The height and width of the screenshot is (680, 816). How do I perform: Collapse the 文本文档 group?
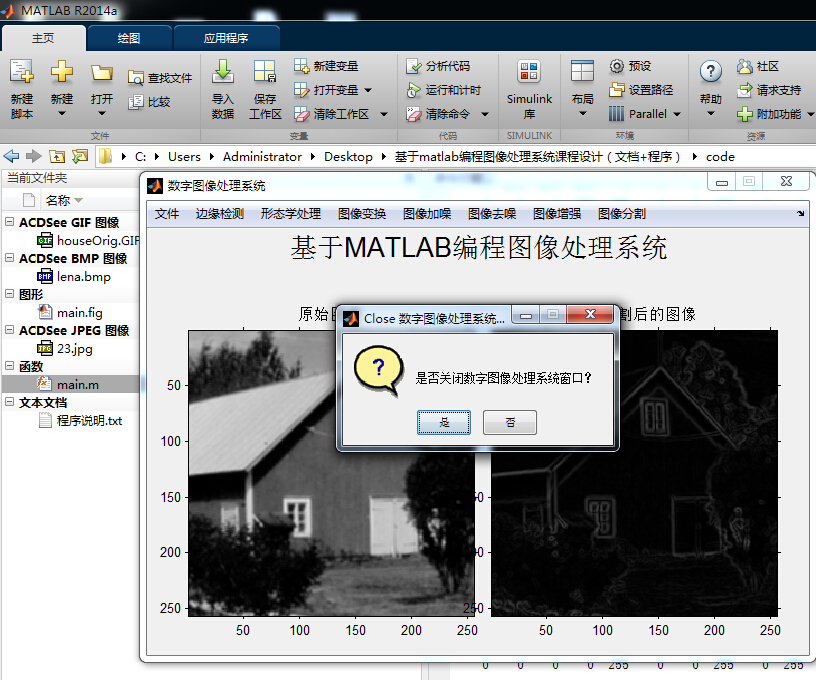point(9,402)
